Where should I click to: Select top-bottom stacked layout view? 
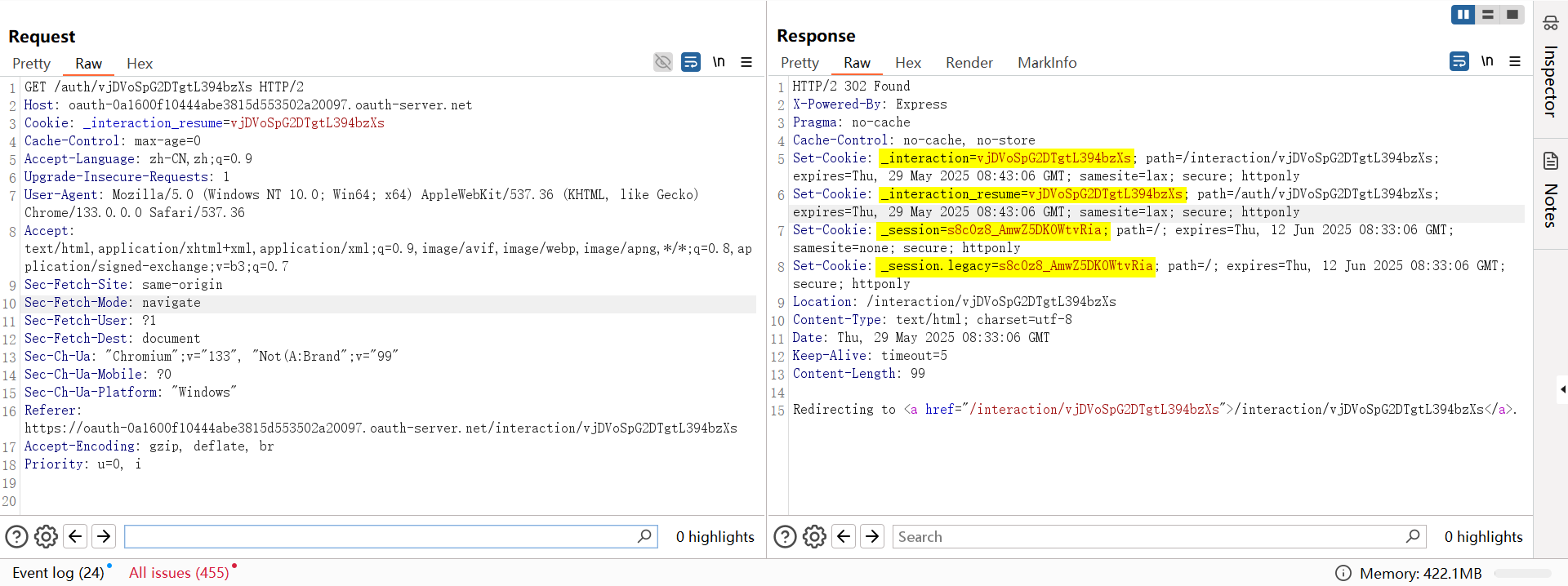coord(1488,15)
